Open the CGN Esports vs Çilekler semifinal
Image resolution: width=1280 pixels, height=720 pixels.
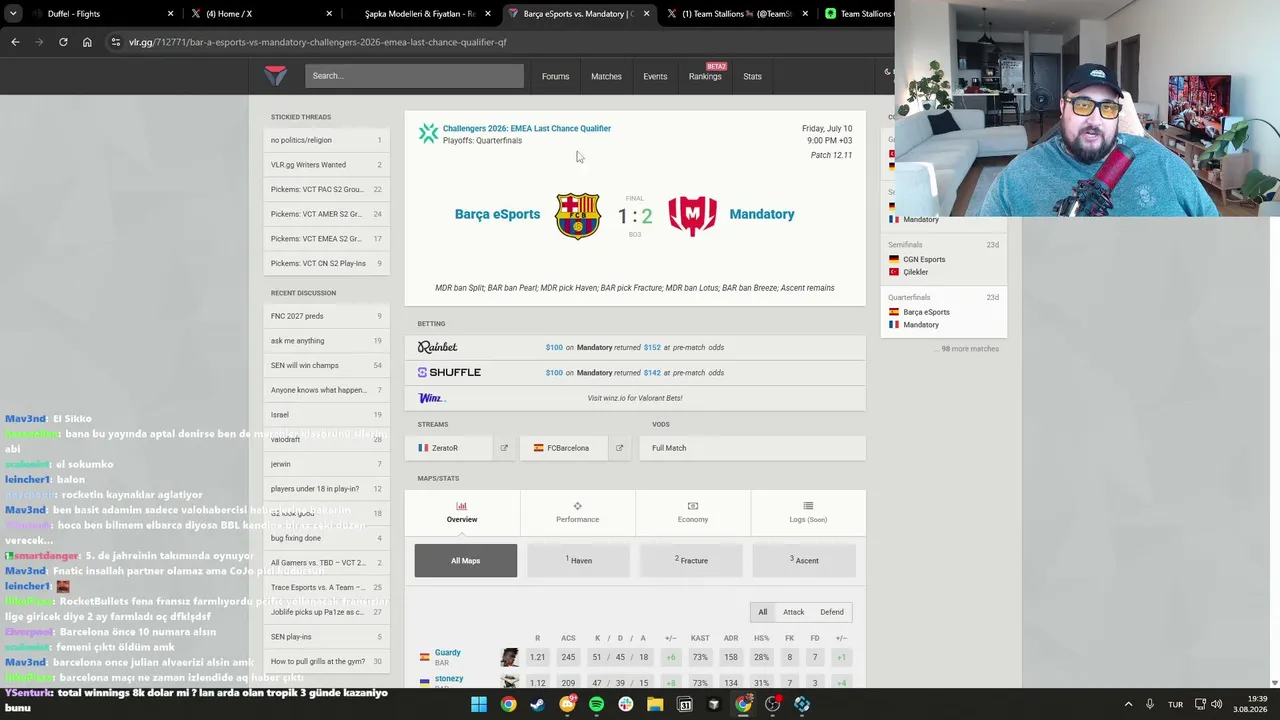point(943,258)
